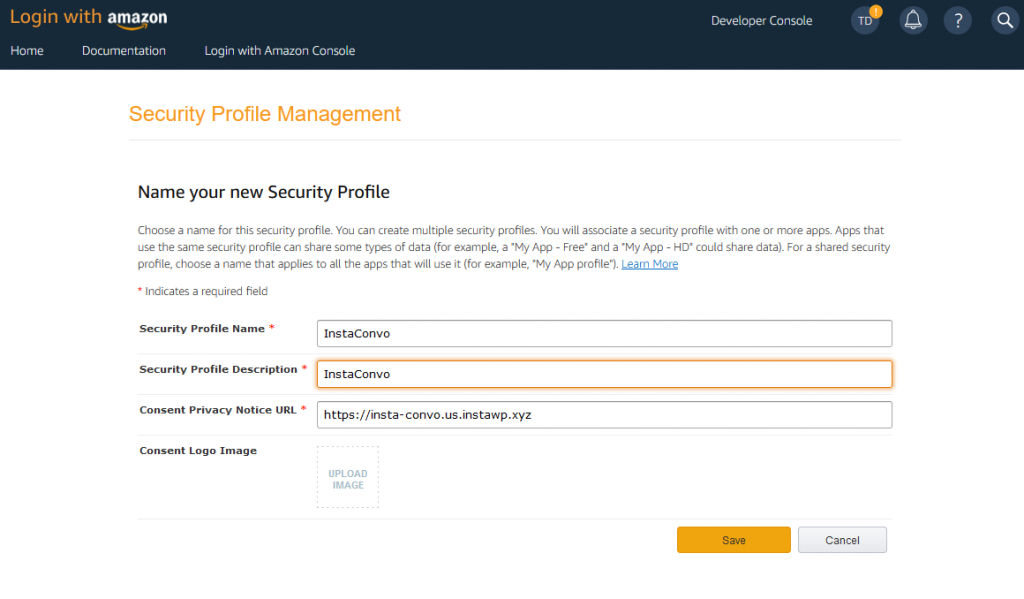This screenshot has width=1024, height=599.
Task: Focus the Consent Privacy Notice URL field
Action: 604,415
